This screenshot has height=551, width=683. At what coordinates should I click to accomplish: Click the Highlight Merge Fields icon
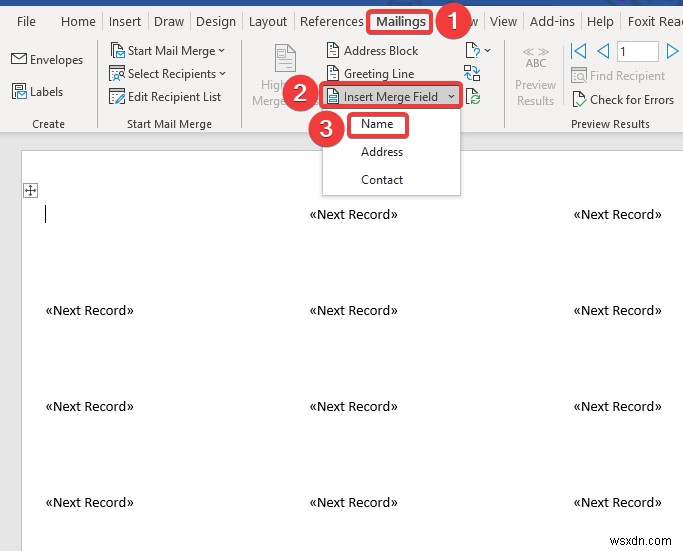click(285, 58)
